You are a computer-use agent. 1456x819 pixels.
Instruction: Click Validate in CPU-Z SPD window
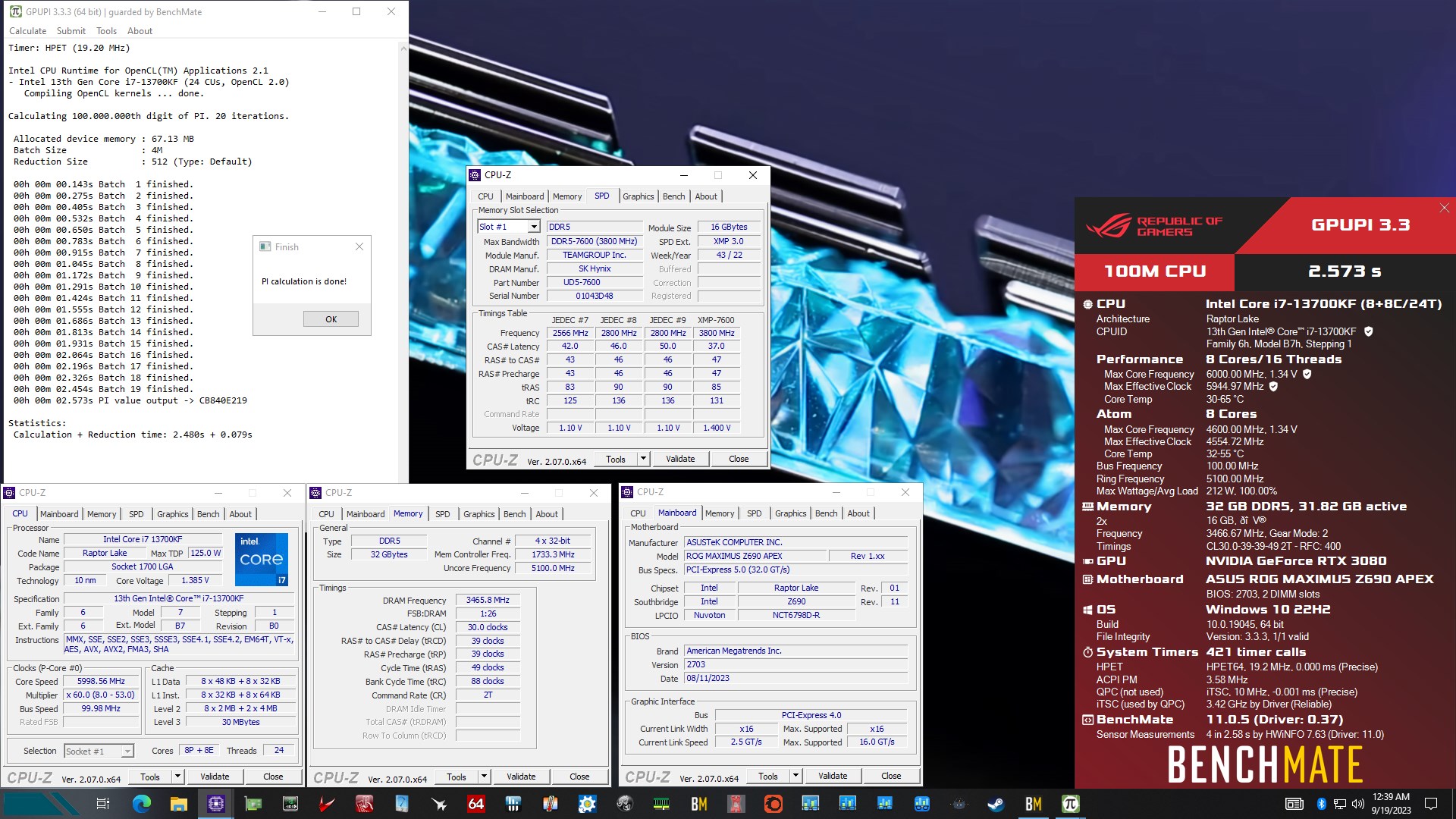(x=680, y=459)
